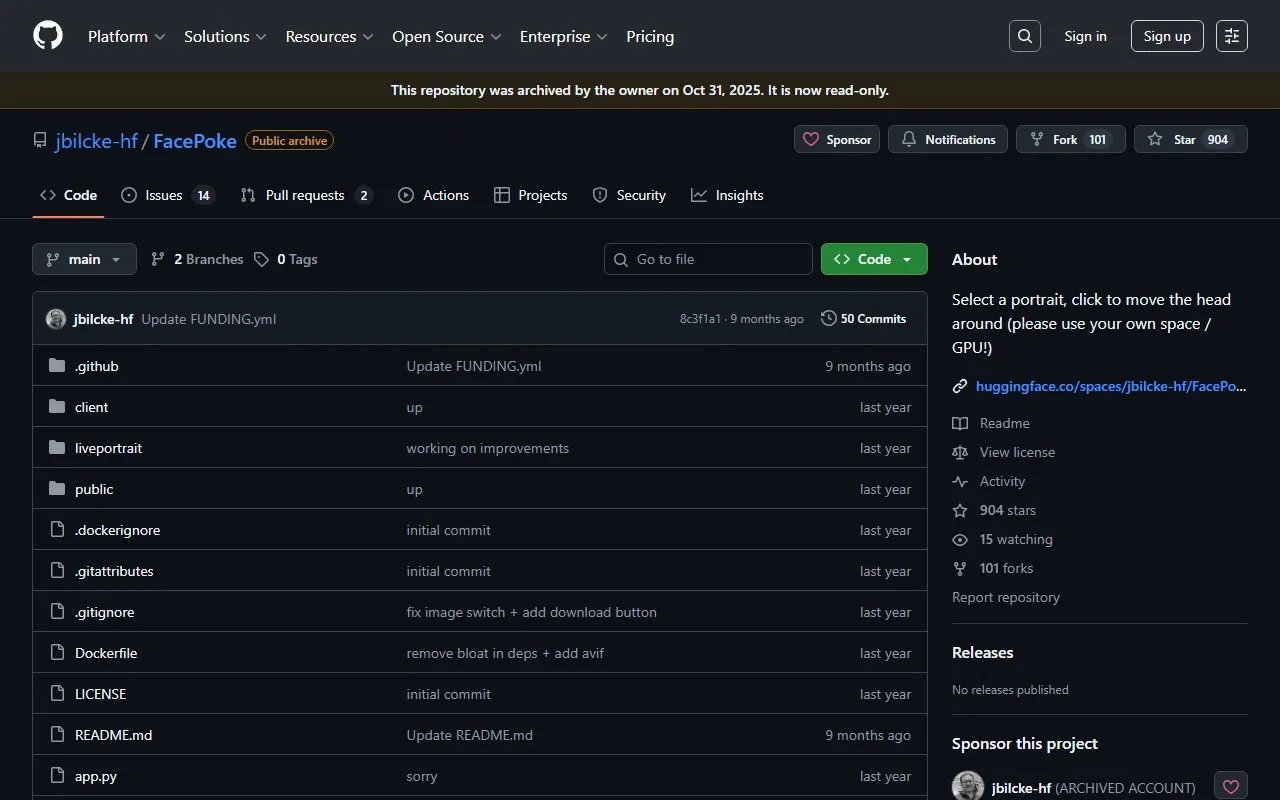Click the appearance settings sliders icon
1280x800 pixels.
1232,36
